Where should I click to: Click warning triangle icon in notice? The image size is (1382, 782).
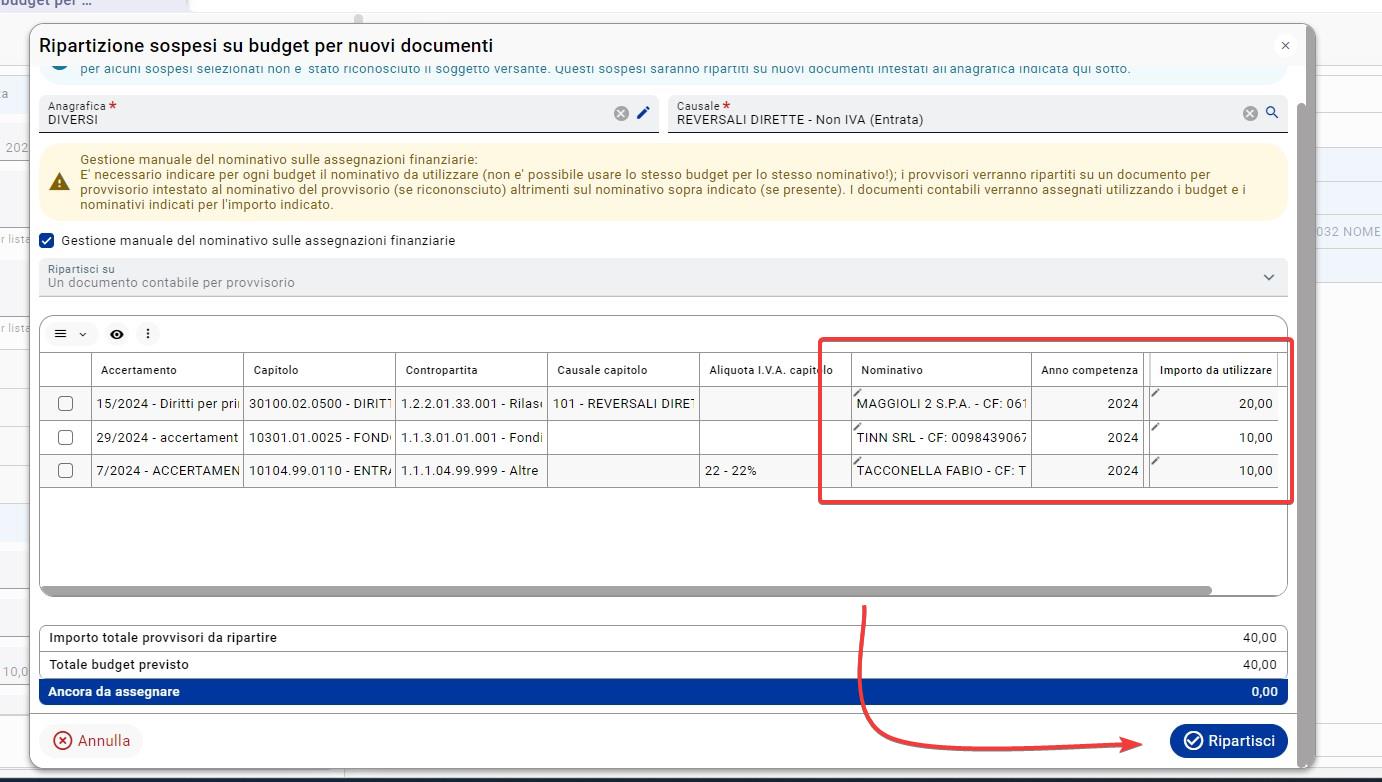[x=59, y=182]
